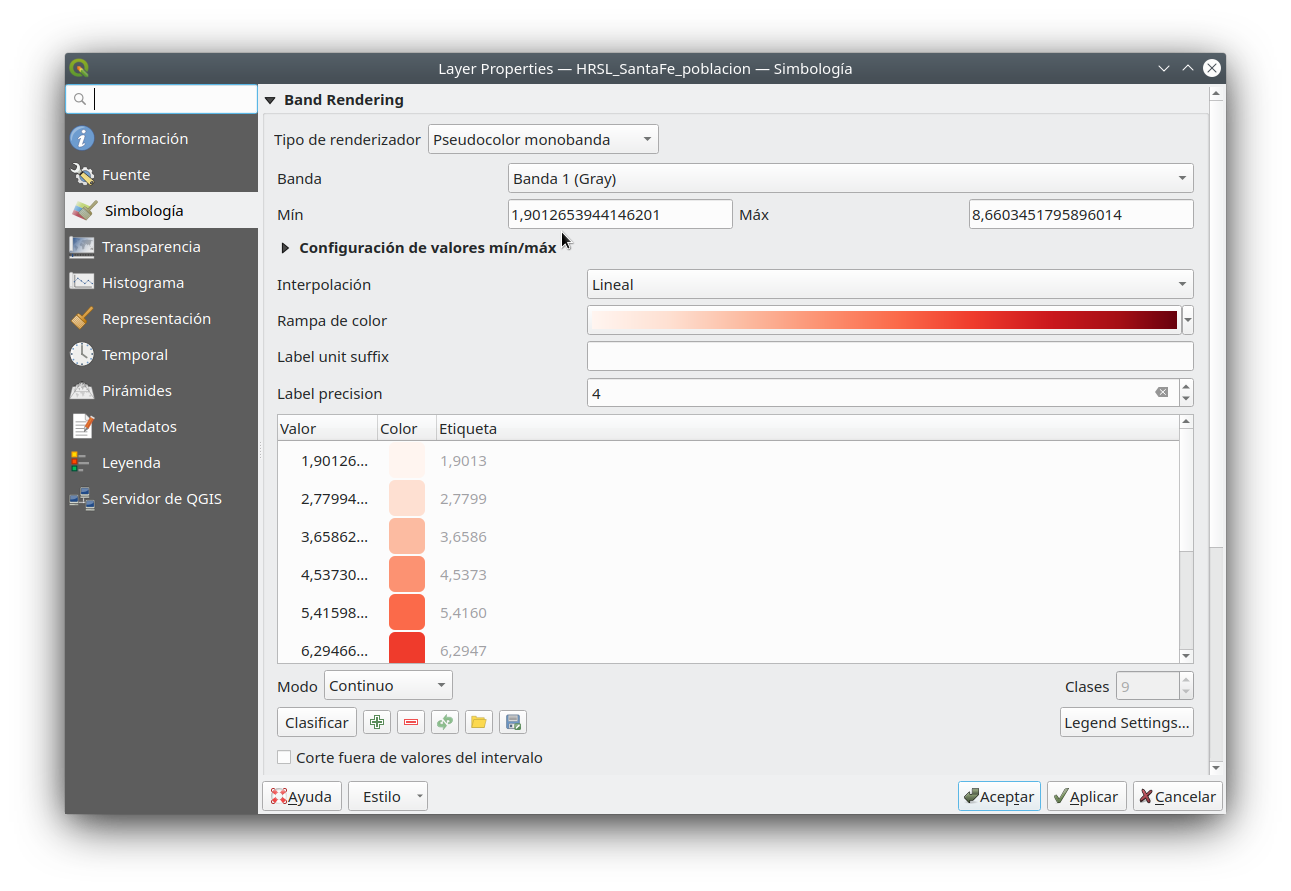The image size is (1291, 891).
Task: Click label cell 3,6586
Action: (x=463, y=536)
